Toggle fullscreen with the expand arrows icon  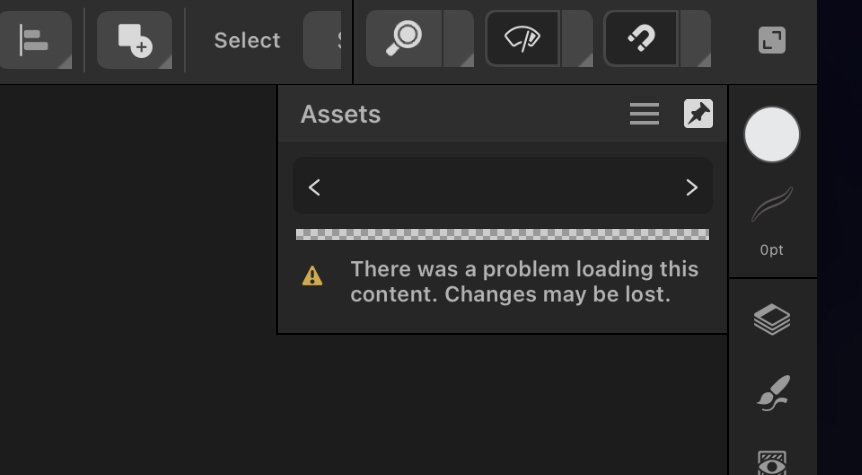click(772, 41)
